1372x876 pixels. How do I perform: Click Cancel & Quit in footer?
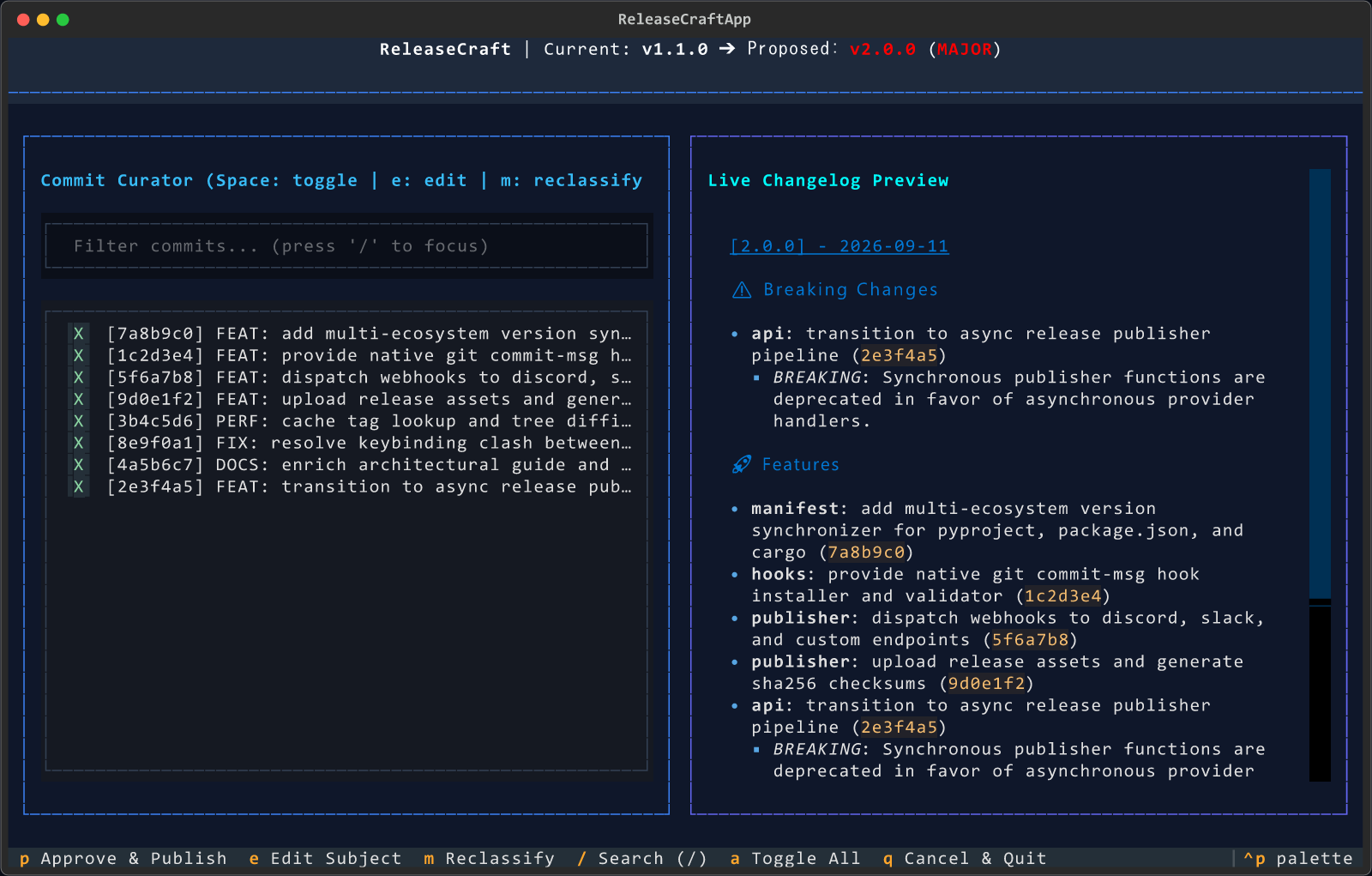(965, 859)
